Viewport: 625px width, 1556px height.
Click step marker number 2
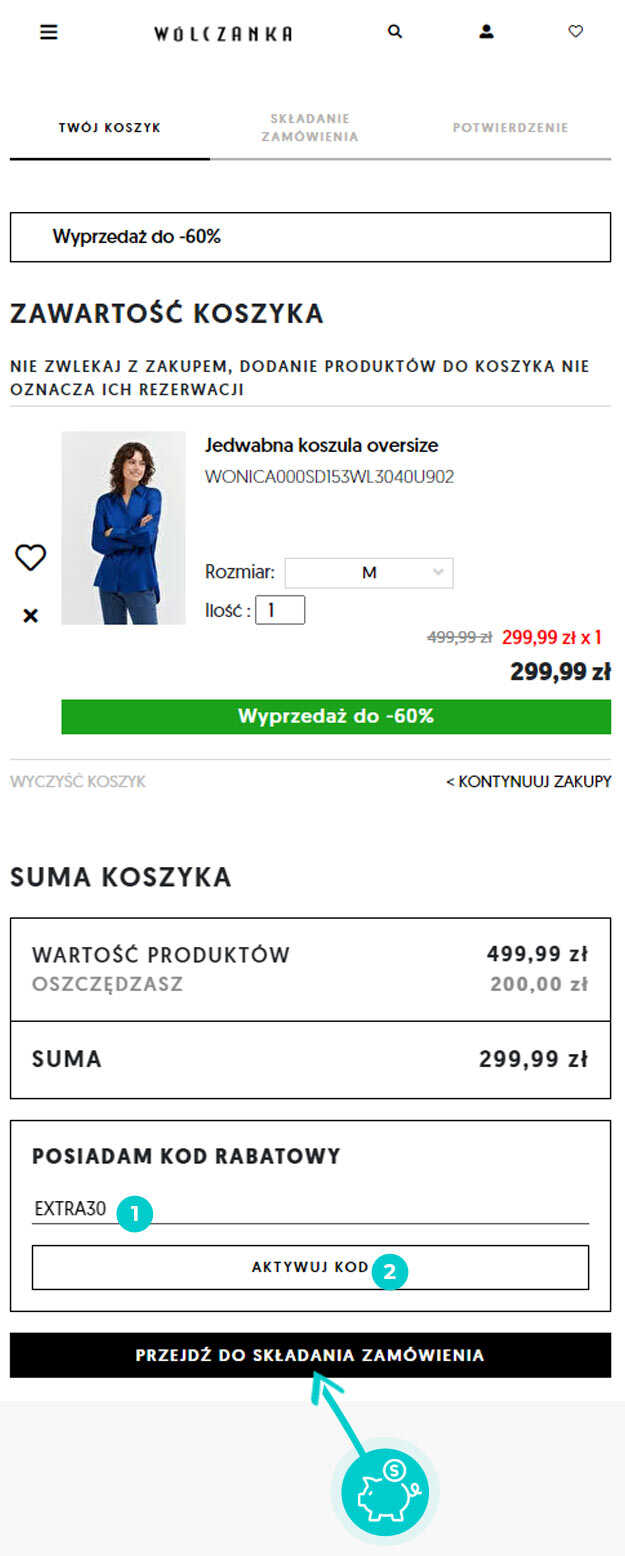pyautogui.click(x=390, y=1272)
